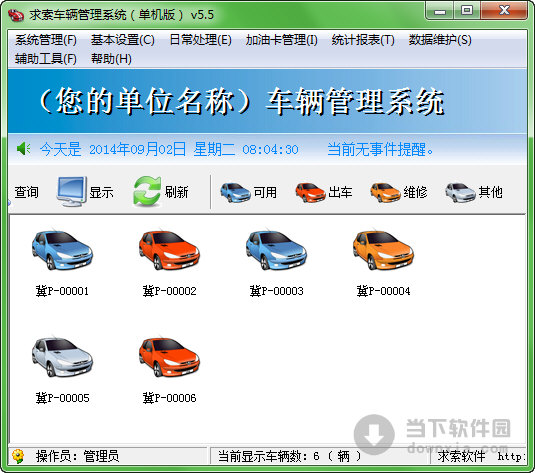Image resolution: width=535 pixels, height=473 pixels.
Task: Click the clock time 08:04:30
Action: pos(271,149)
